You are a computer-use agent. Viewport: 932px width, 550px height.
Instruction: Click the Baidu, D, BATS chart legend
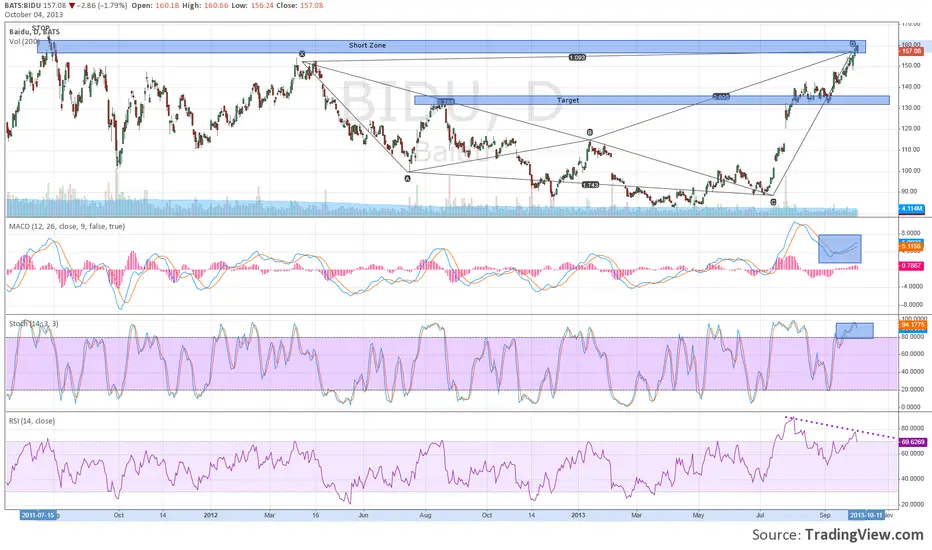pyautogui.click(x=34, y=32)
